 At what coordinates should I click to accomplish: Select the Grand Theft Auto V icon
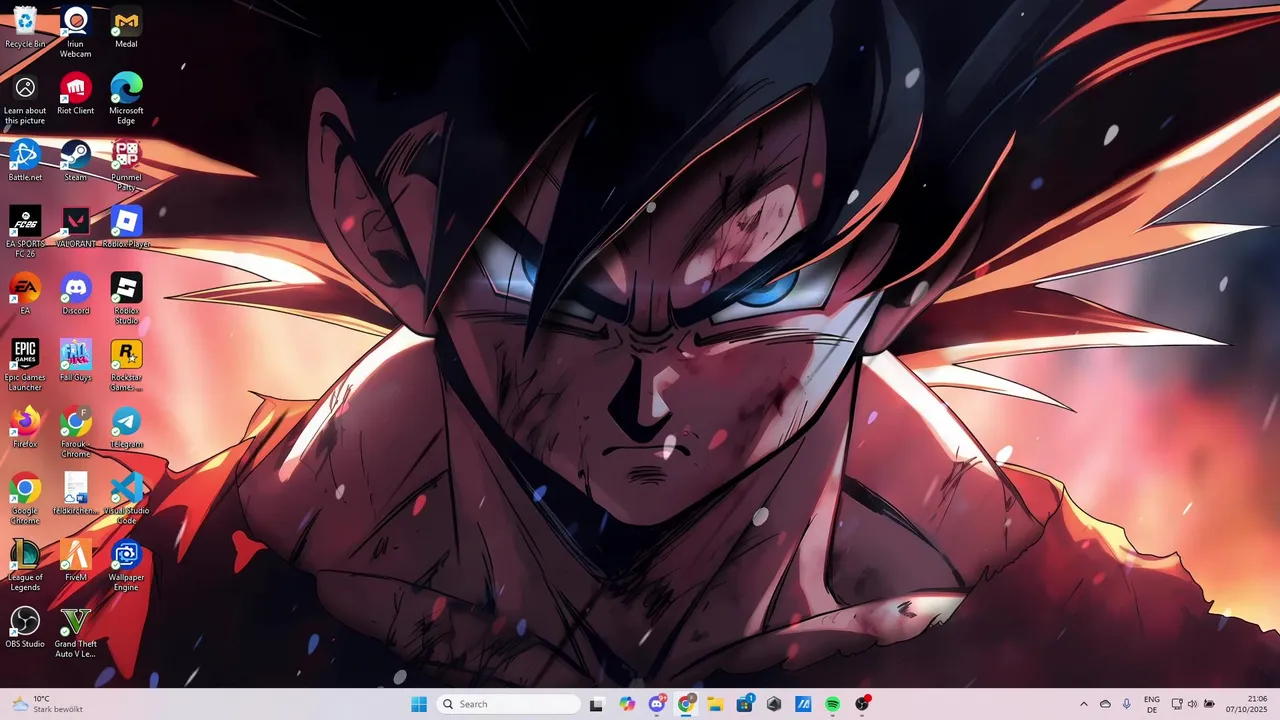(75, 632)
